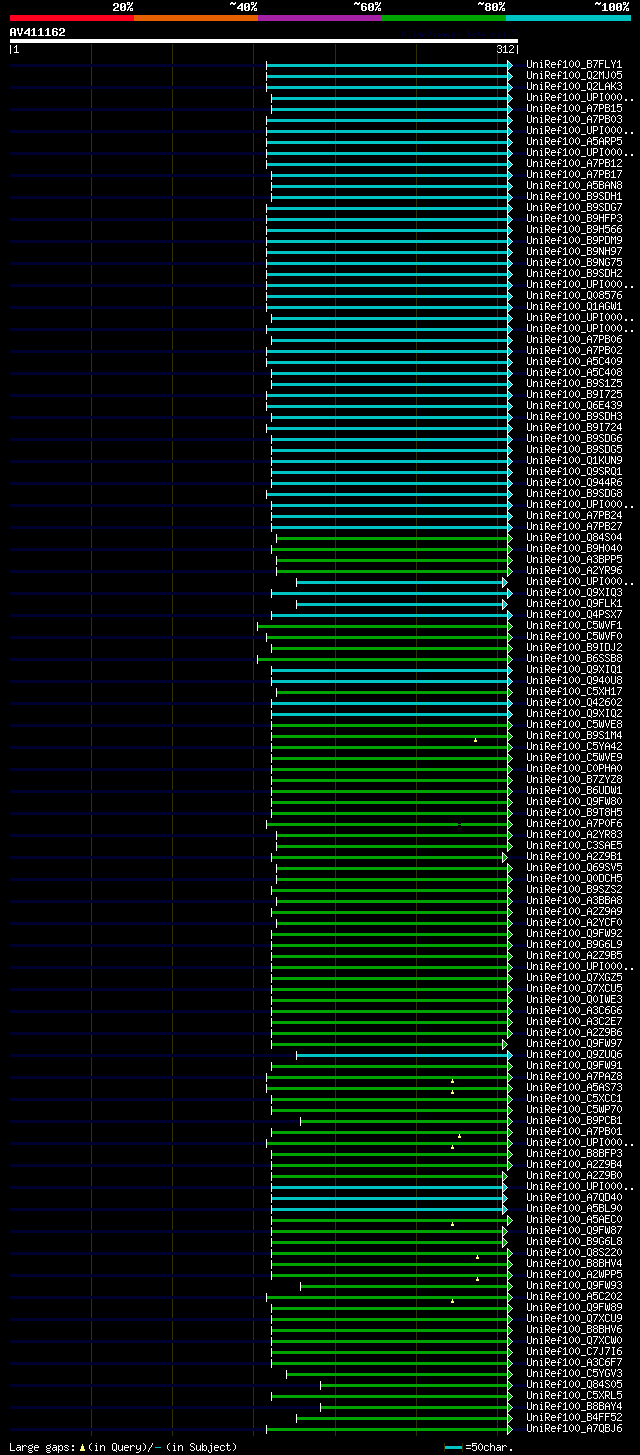Viewport: 640px width, 1455px height.
Task: Open hit UniRef100_Q42602
Action: point(574,703)
